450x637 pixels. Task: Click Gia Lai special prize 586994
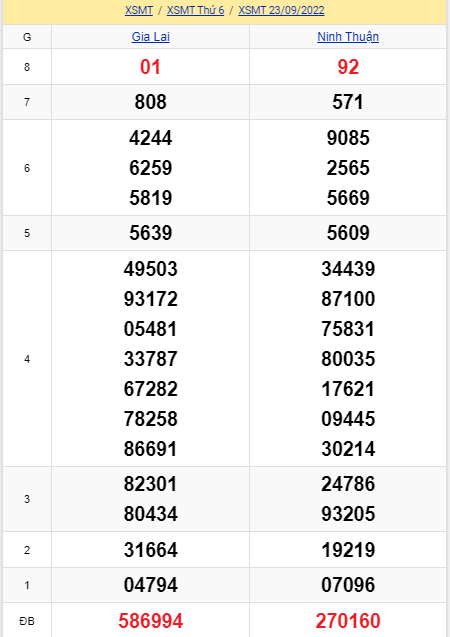(x=151, y=621)
